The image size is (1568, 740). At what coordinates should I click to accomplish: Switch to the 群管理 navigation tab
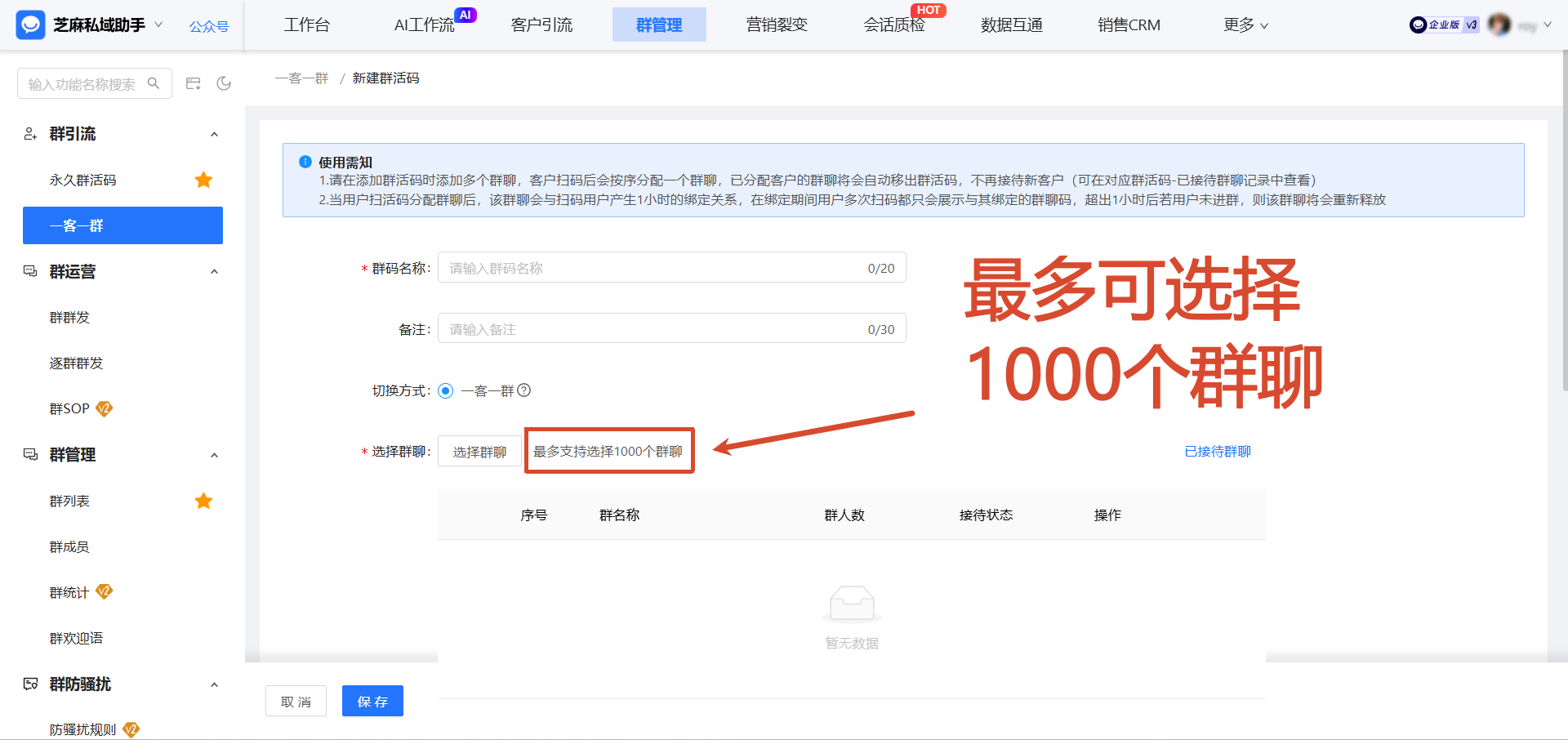click(x=659, y=25)
